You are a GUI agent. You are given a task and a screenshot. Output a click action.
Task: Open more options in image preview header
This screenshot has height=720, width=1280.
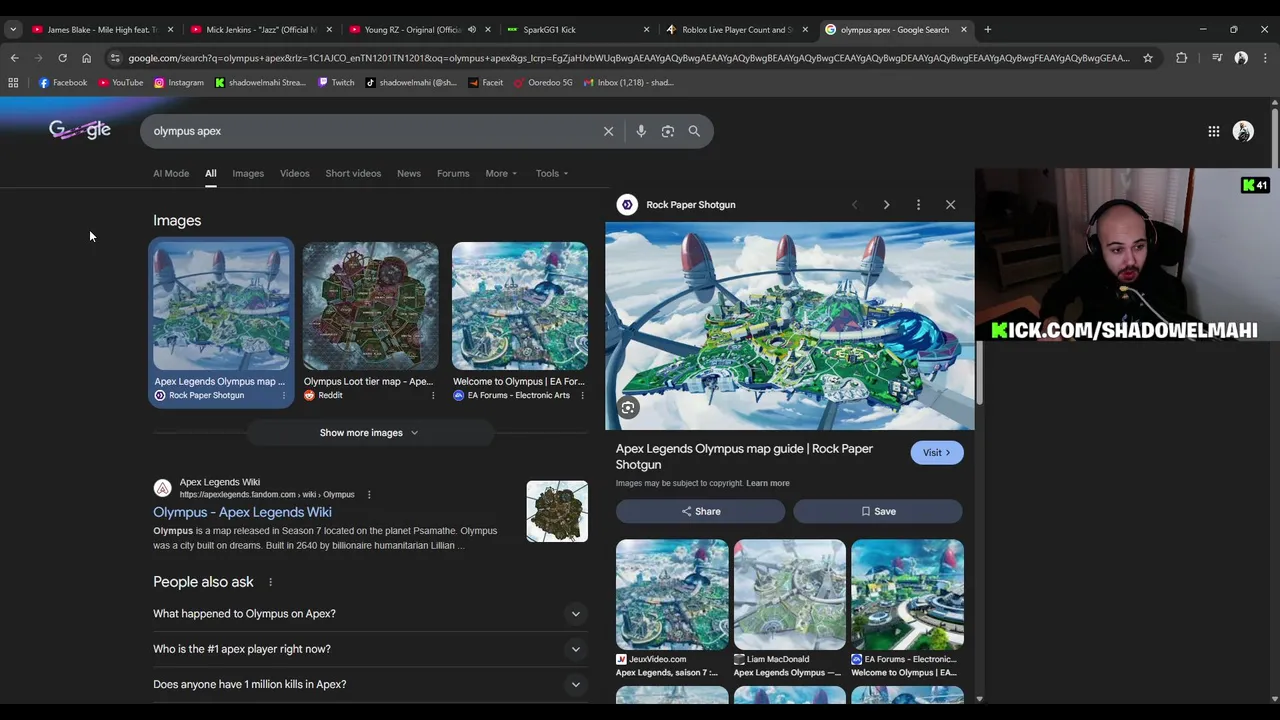tap(918, 205)
